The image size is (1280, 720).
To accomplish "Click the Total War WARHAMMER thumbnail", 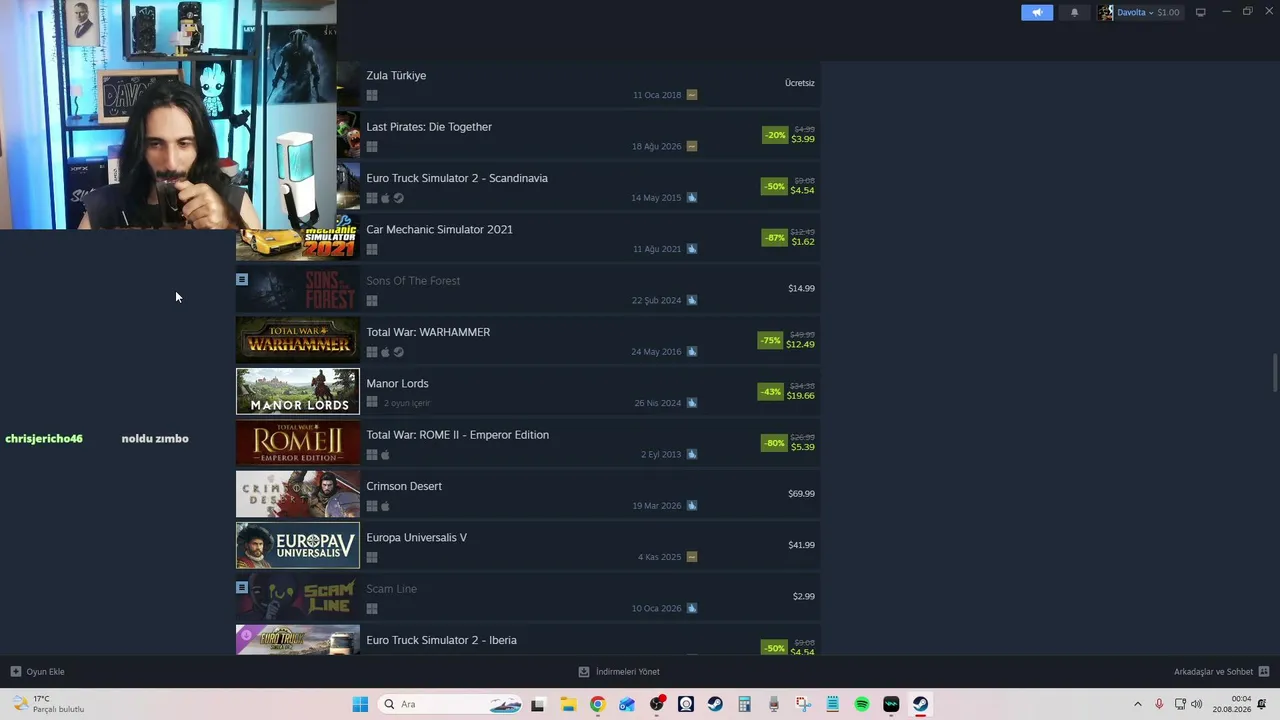I will 297,340.
